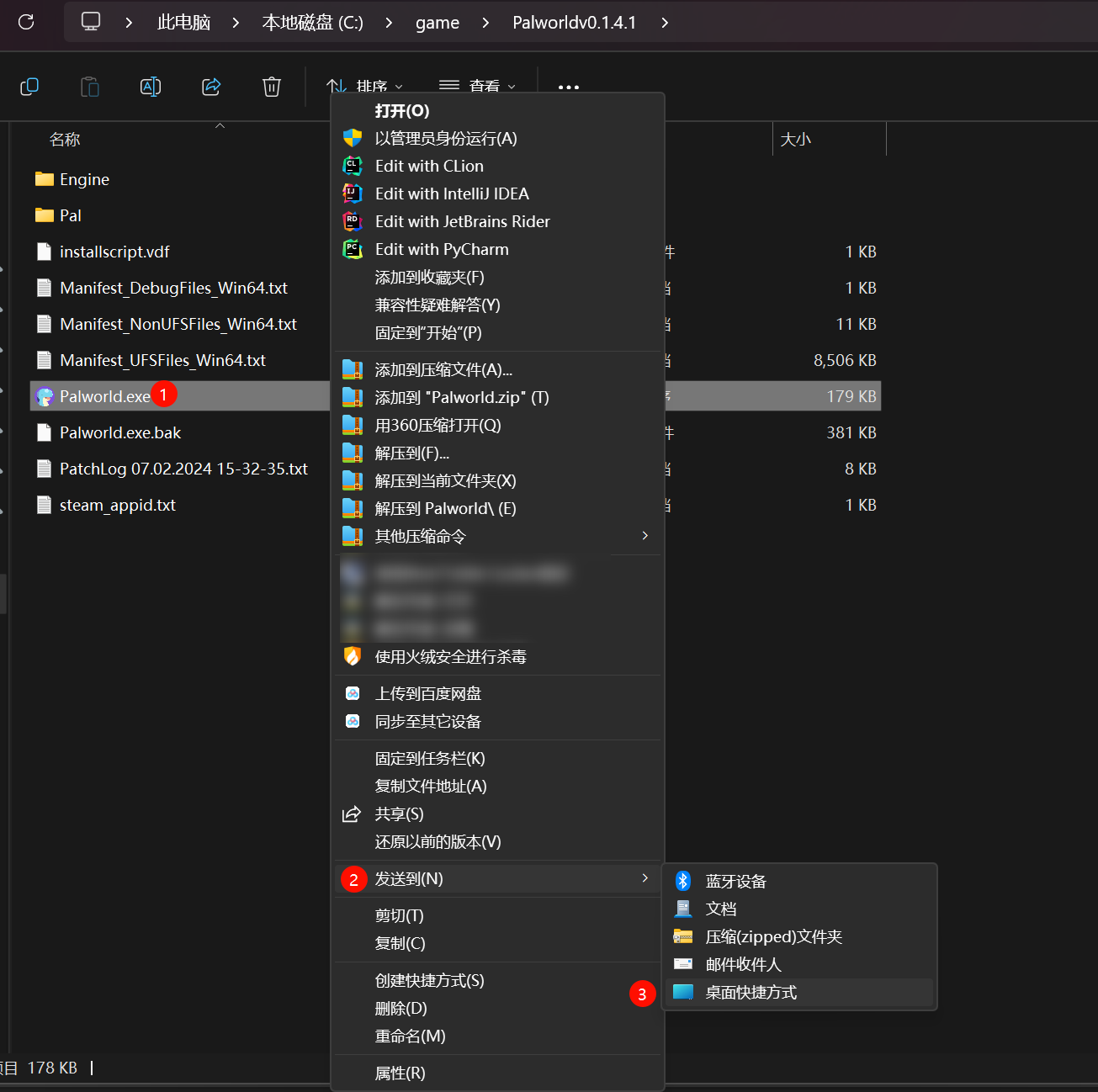Choose 添加到压缩文件(A)...
This screenshot has width=1098, height=1092.
pyautogui.click(x=496, y=370)
